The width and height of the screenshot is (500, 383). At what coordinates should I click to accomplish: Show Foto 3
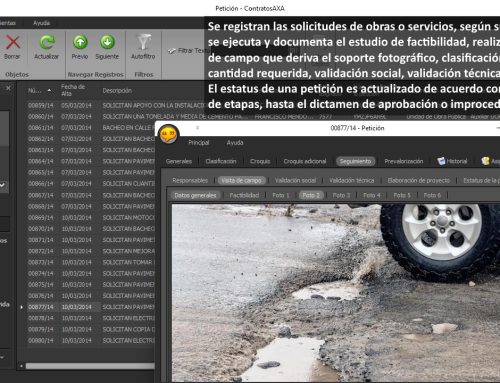click(341, 195)
